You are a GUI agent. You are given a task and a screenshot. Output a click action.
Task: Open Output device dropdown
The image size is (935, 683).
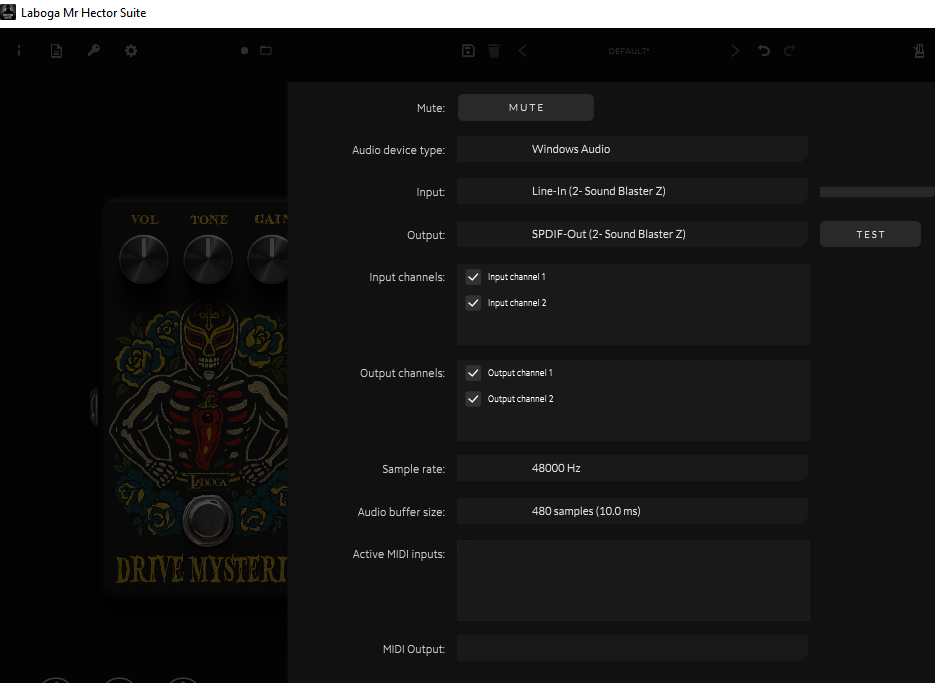(x=632, y=234)
